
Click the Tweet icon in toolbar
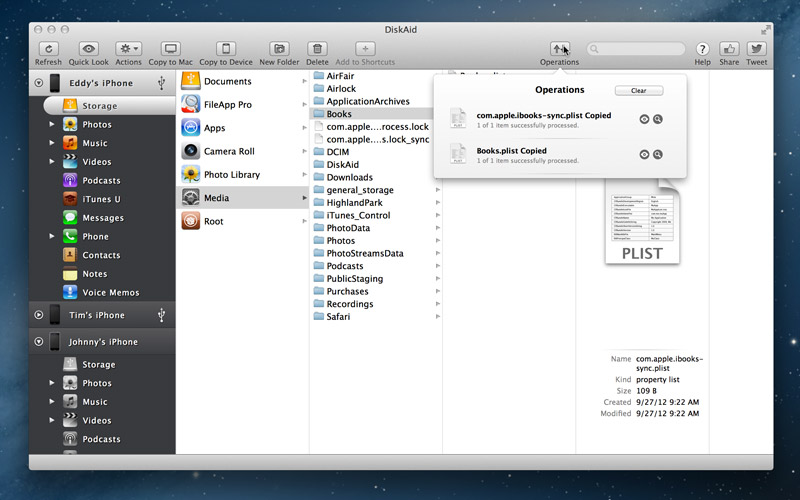(x=756, y=49)
